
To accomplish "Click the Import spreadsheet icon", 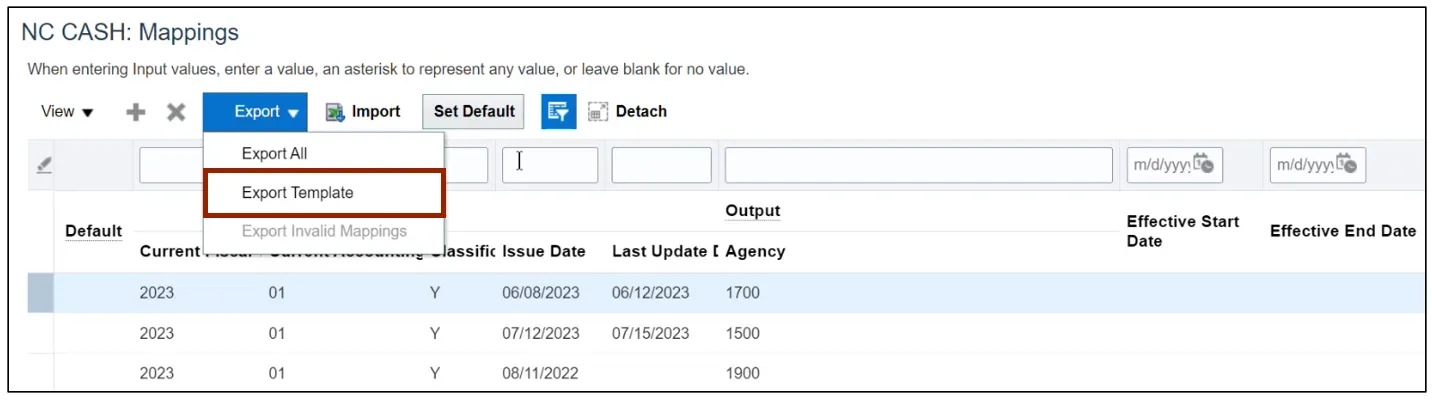I will tap(335, 112).
